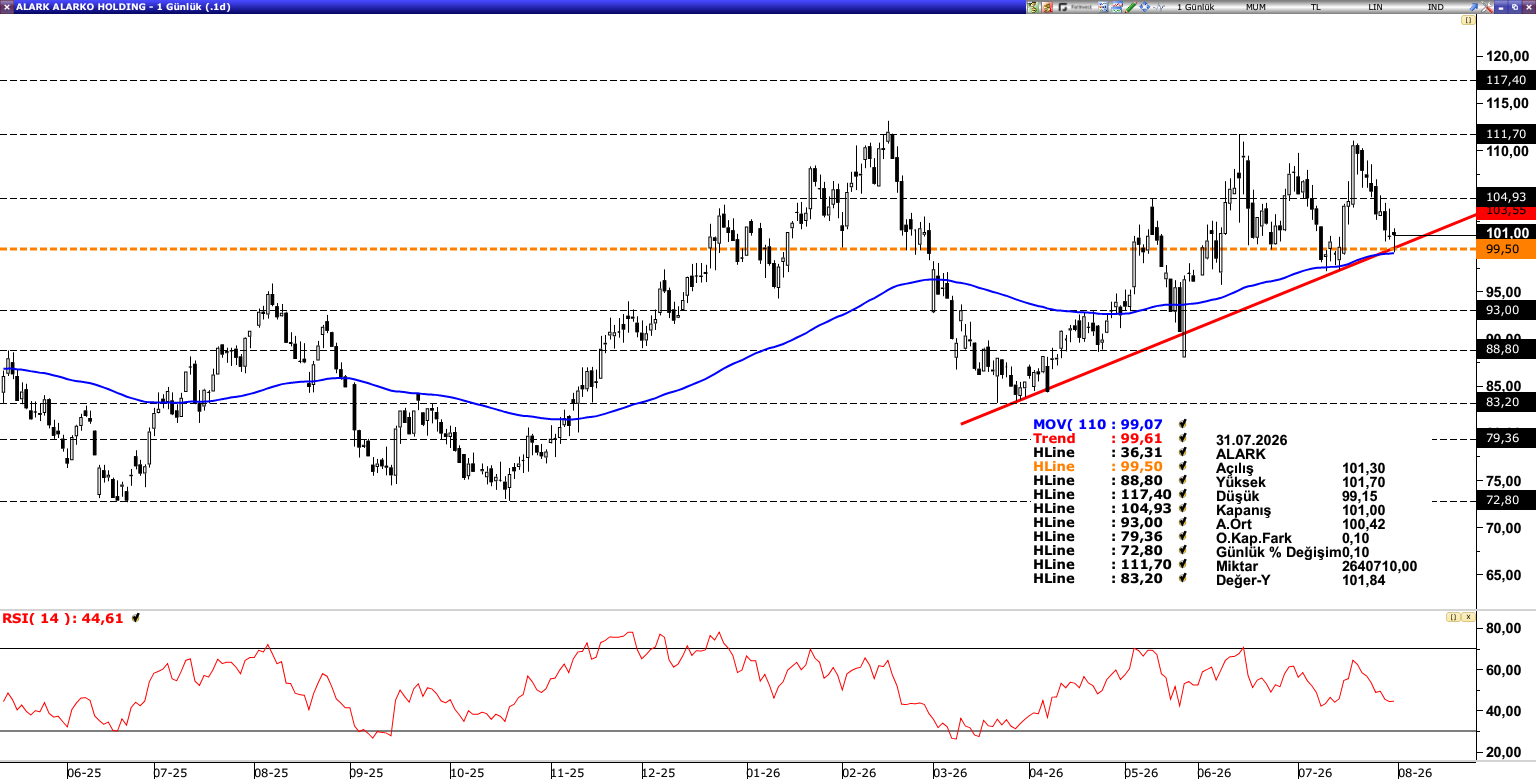Click the HLine : 83,20 label

(x=1098, y=579)
